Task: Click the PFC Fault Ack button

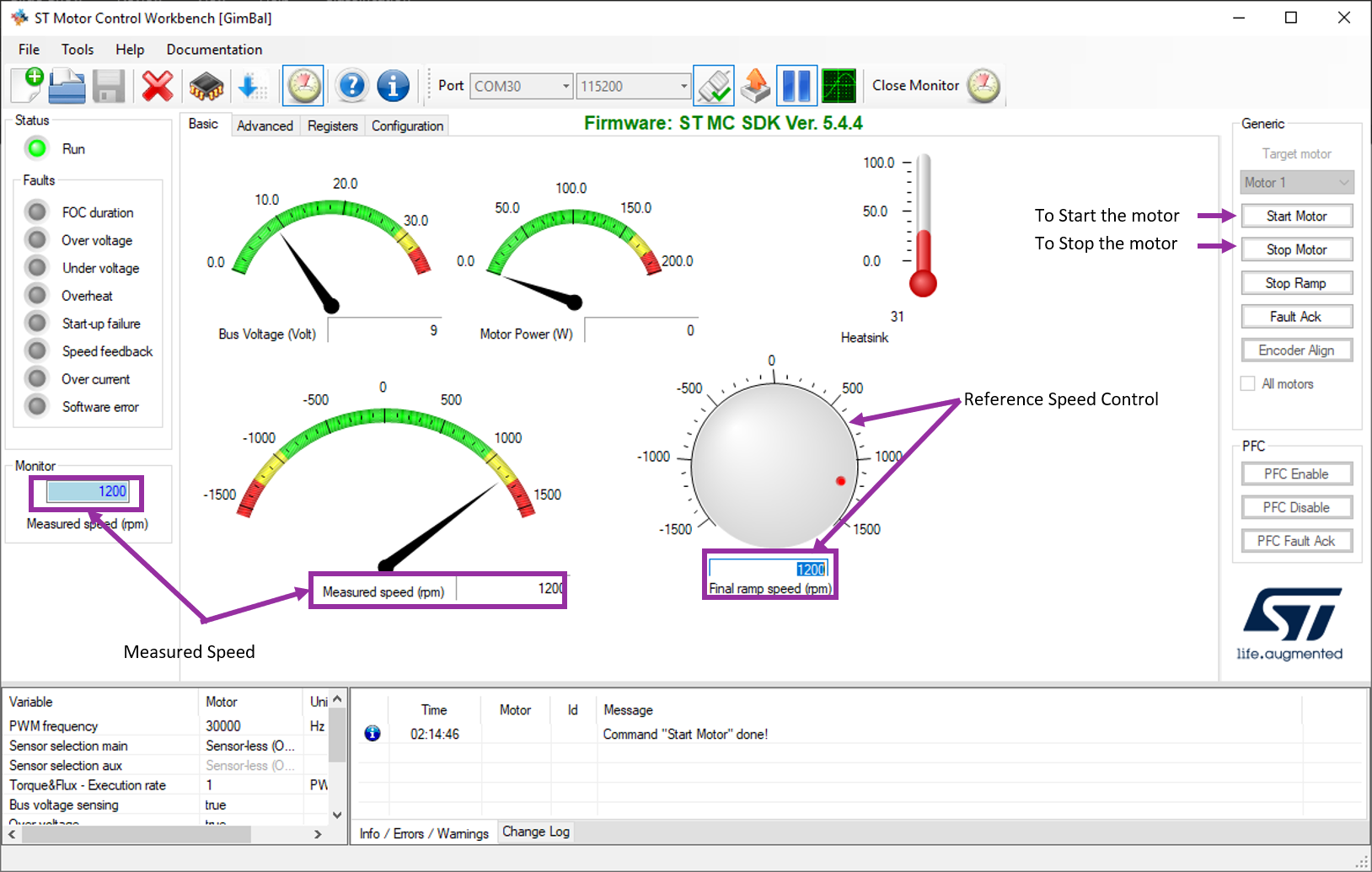Action: click(1297, 541)
